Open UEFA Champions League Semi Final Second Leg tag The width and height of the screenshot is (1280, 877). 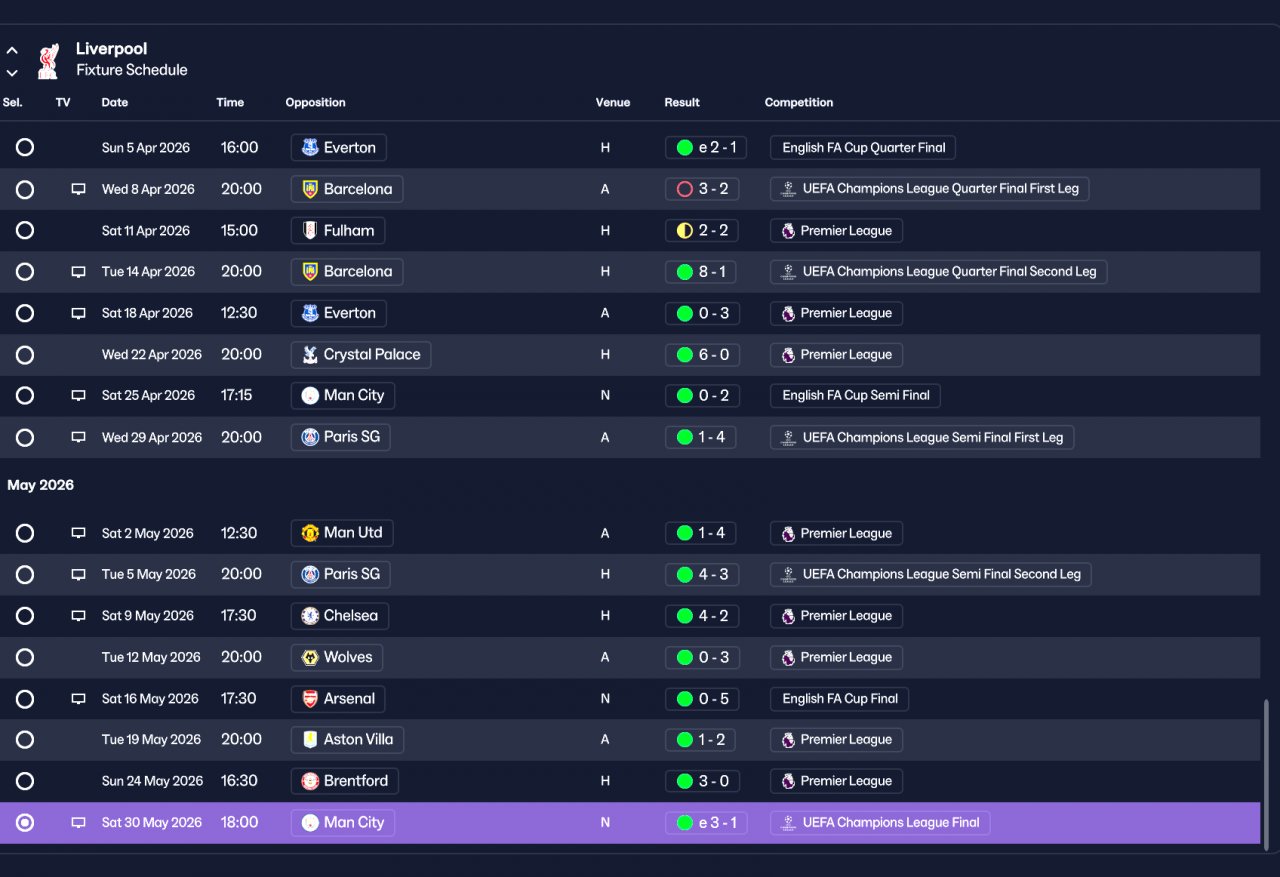click(x=931, y=575)
